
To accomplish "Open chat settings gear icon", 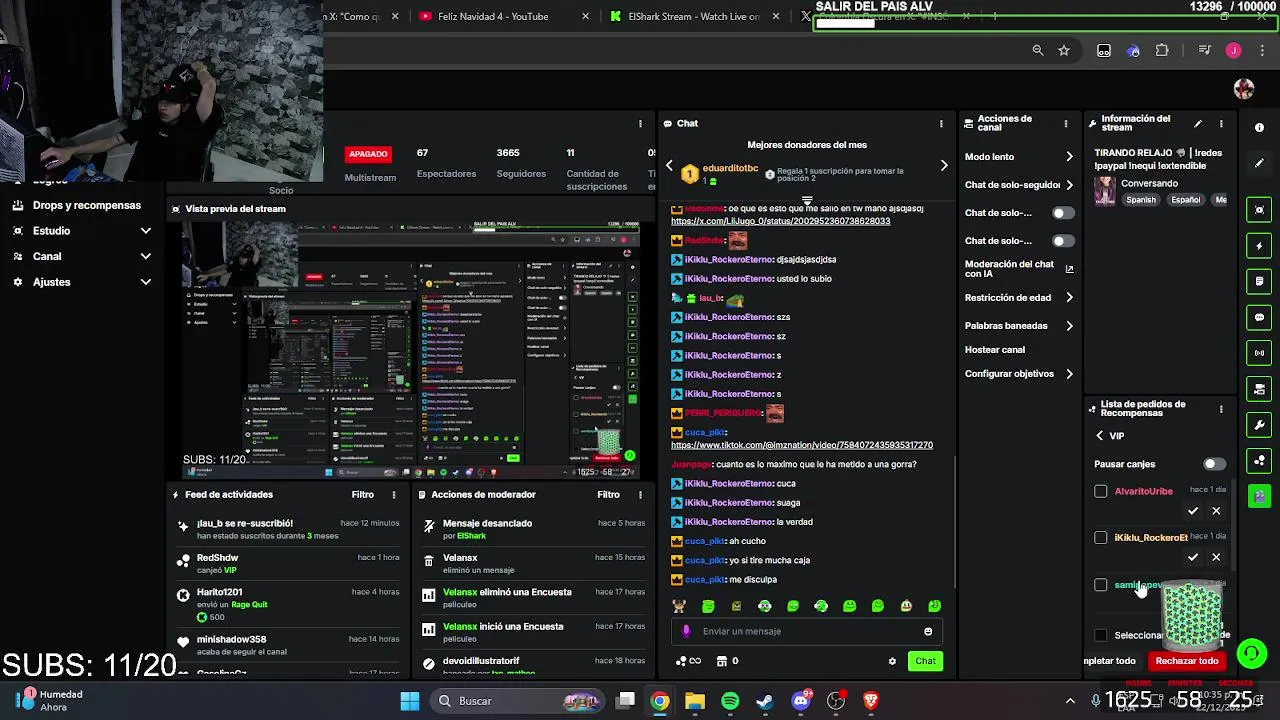I will 892,661.
